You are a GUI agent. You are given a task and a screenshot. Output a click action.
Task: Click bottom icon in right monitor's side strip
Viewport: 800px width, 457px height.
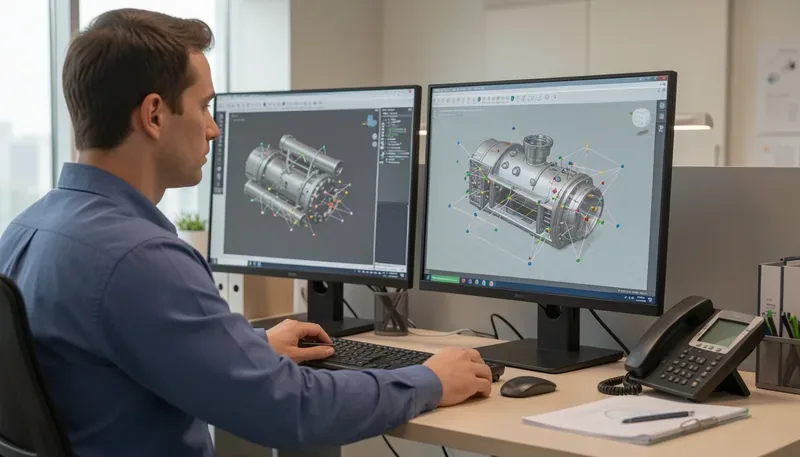coord(661,129)
